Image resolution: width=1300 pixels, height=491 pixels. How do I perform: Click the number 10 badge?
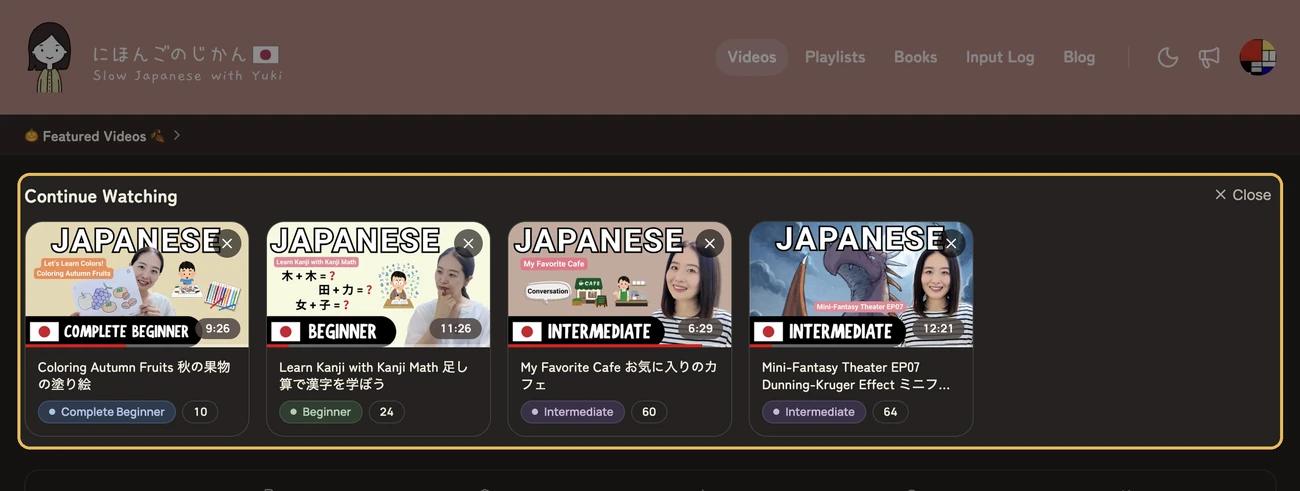click(200, 412)
